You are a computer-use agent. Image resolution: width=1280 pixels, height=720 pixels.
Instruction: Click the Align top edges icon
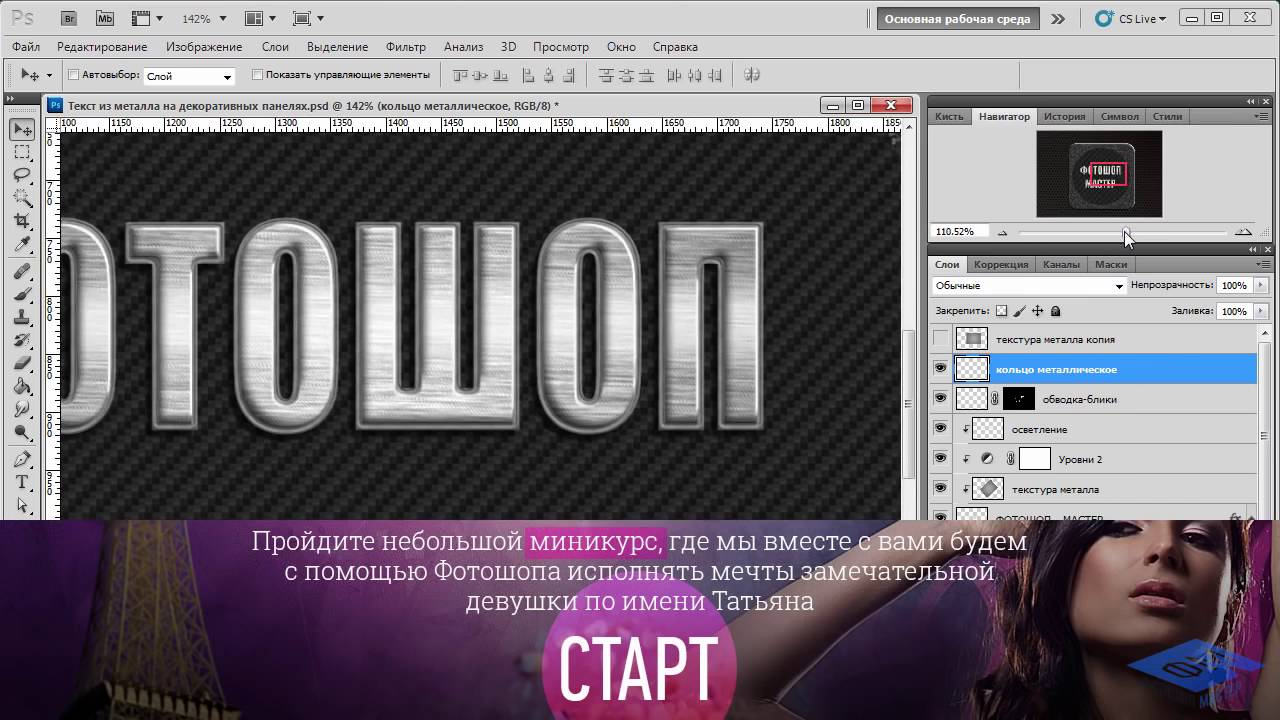[459, 75]
